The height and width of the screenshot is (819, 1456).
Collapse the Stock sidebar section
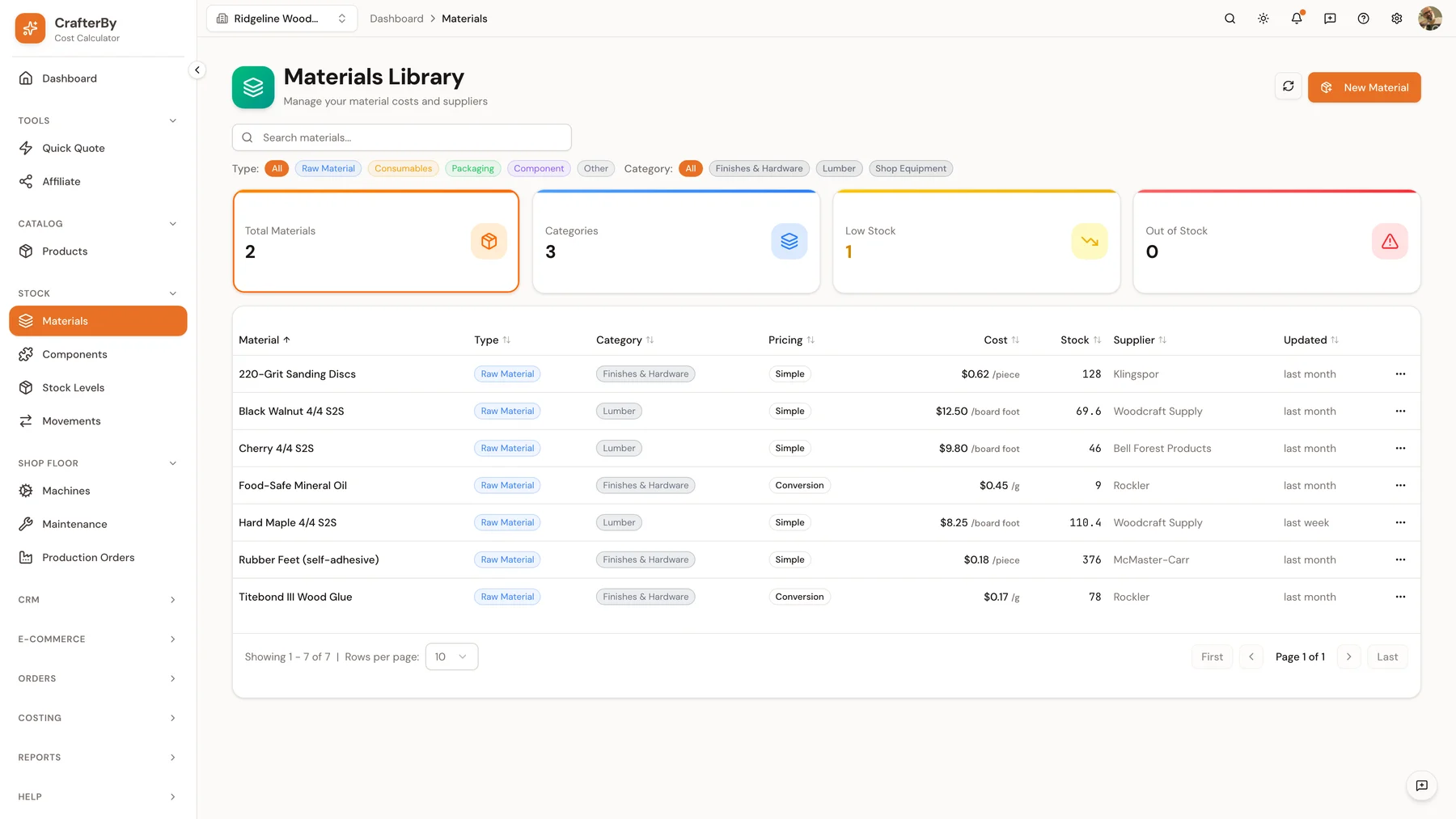[97, 293]
